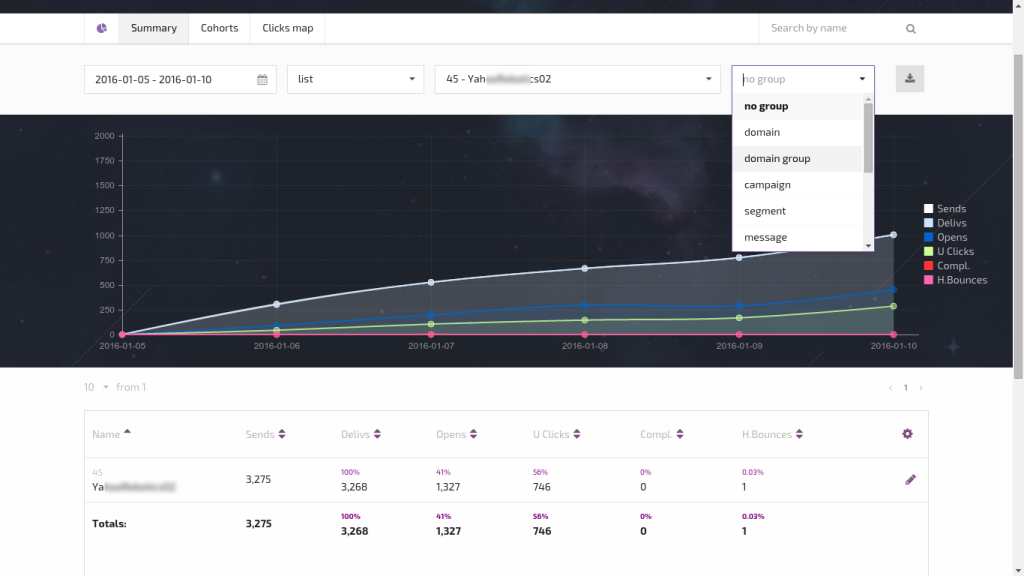
Task: Click the 1,327 Opens value in list row
Action: tap(448, 487)
